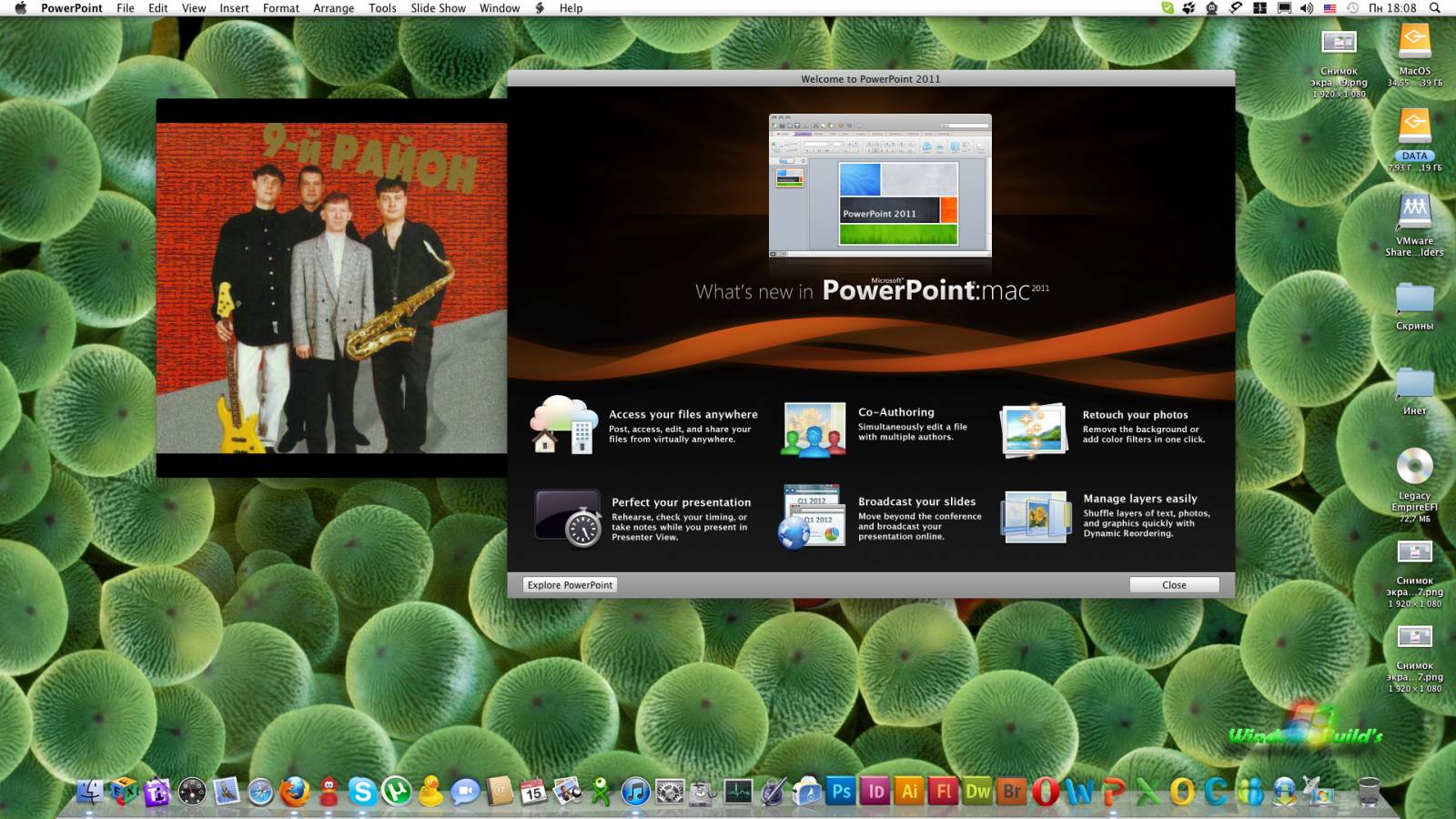Launch Firefox from the dock
Screen dimensions: 1456x819
294,792
